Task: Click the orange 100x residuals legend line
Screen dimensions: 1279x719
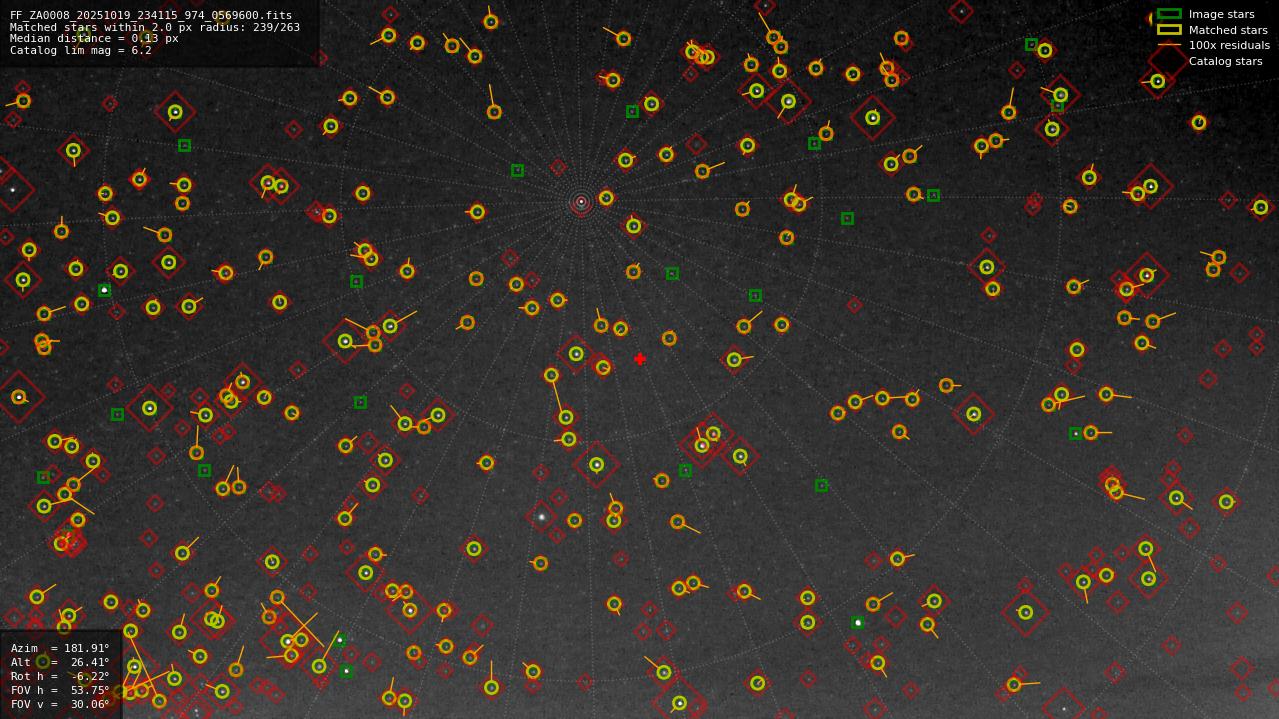Action: point(1169,45)
